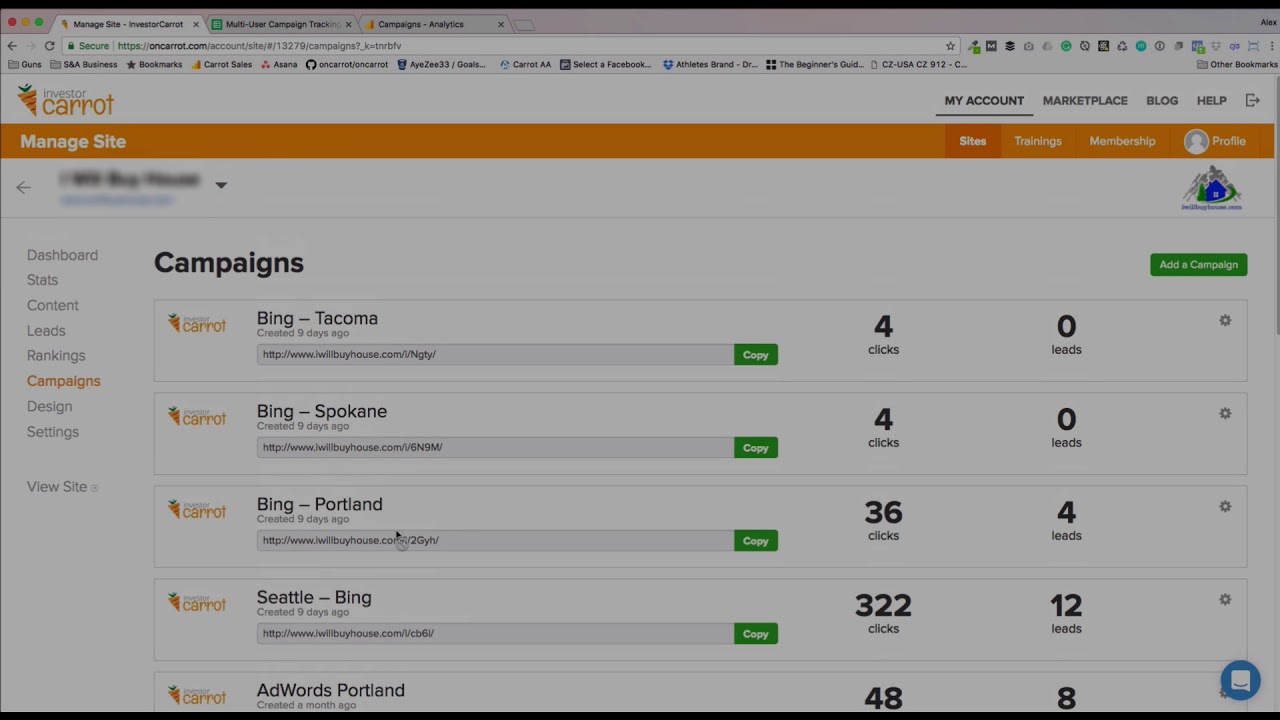Open MARKETPLACE in top navigation
Viewport: 1280px width, 720px height.
1085,101
